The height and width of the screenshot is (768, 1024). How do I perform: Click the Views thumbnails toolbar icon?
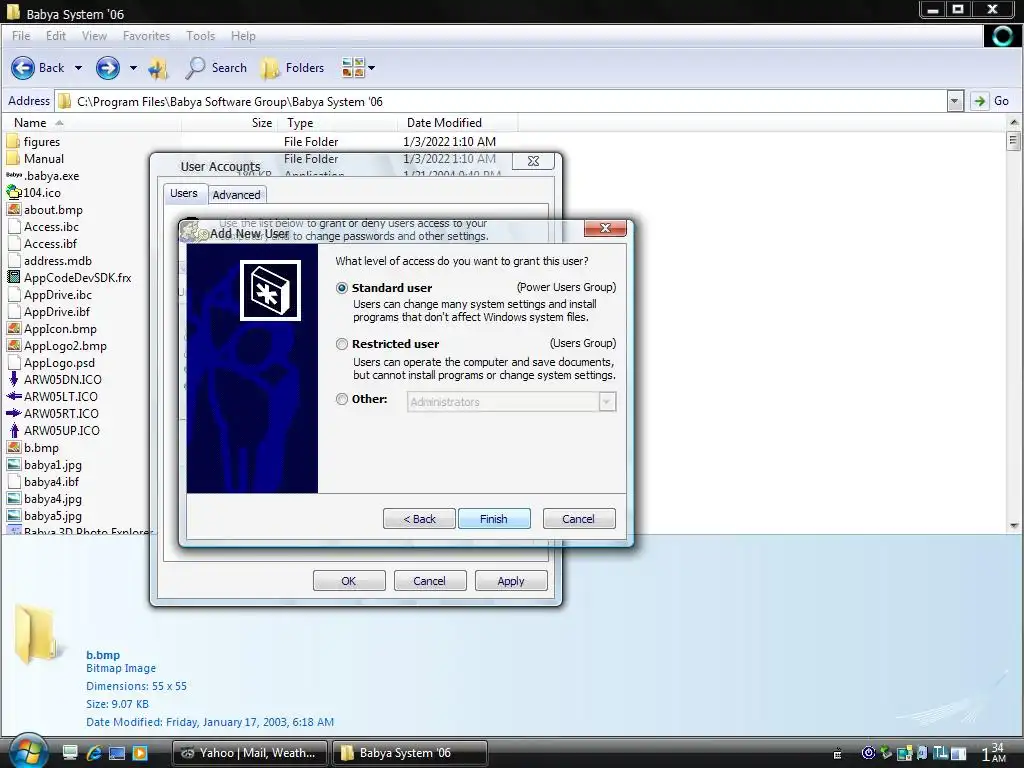pyautogui.click(x=353, y=67)
